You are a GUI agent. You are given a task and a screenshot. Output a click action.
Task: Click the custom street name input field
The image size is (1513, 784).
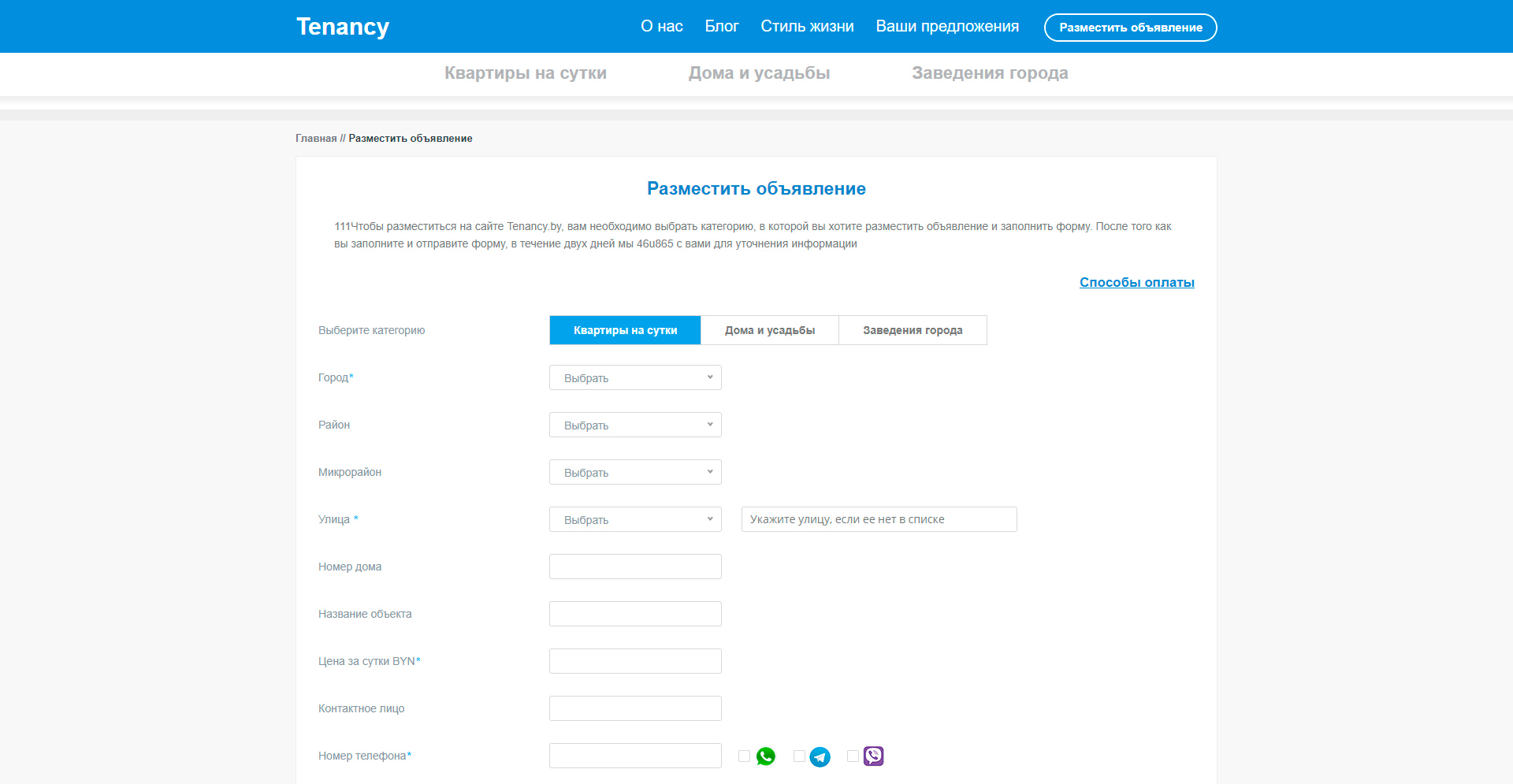click(879, 519)
